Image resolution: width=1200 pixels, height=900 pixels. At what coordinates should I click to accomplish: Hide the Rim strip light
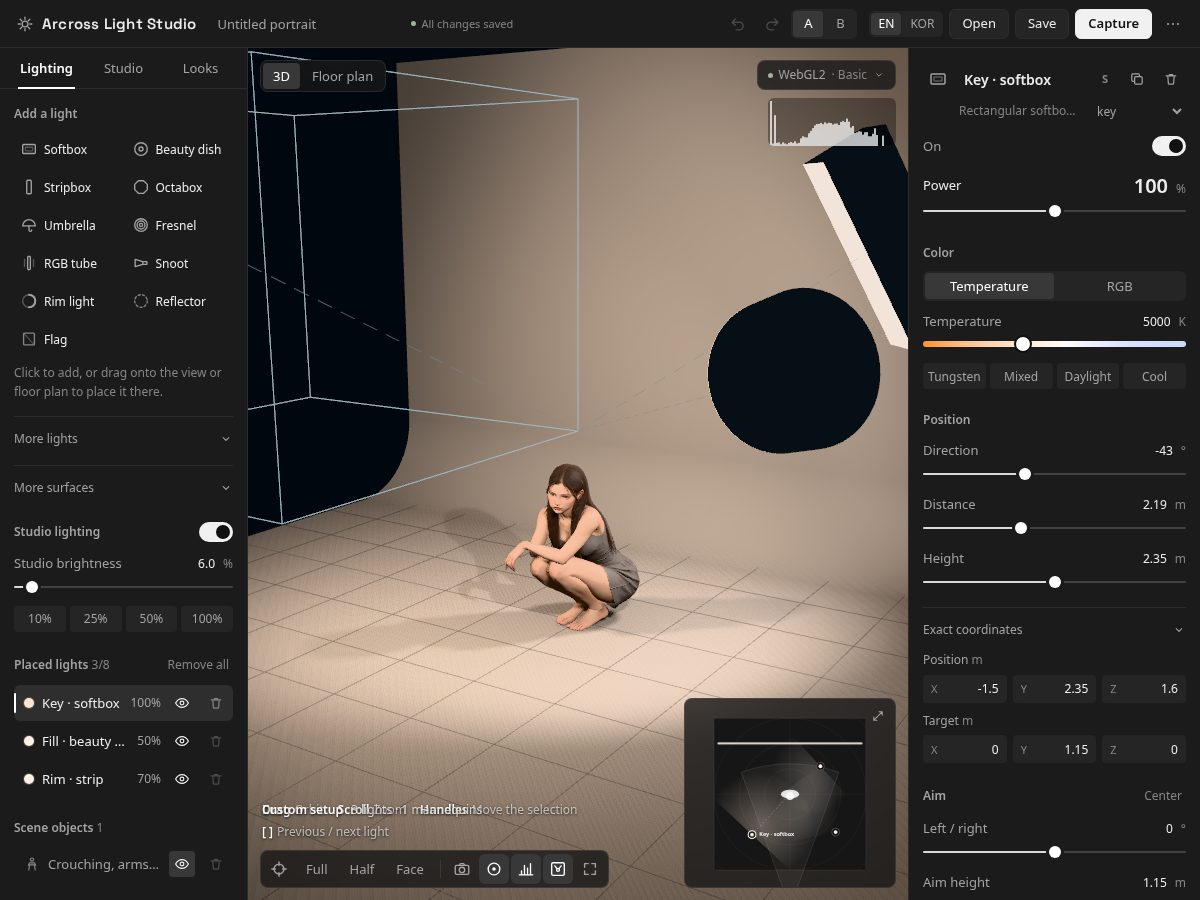182,779
